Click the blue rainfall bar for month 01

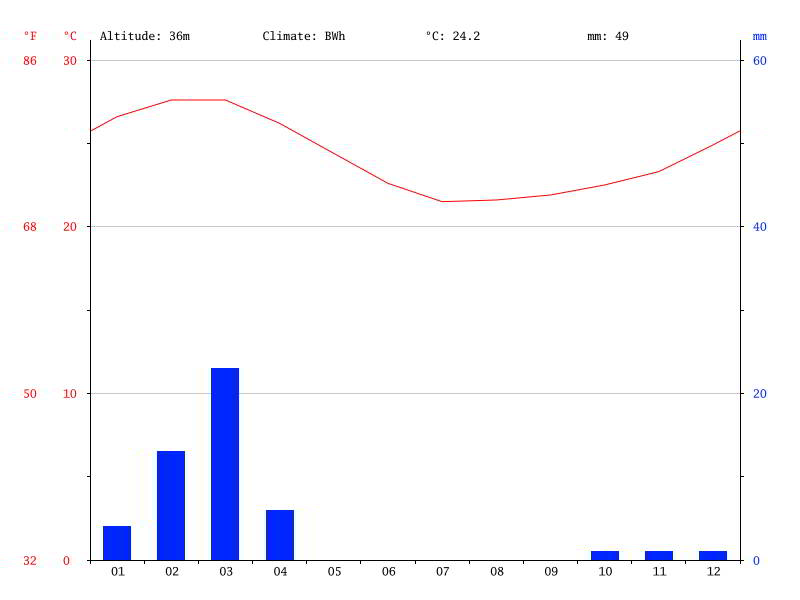click(117, 543)
